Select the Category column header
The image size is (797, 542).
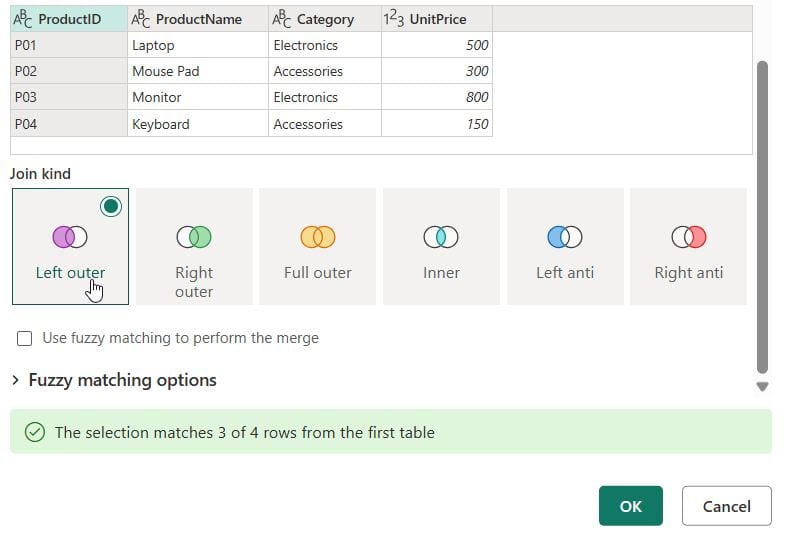325,19
